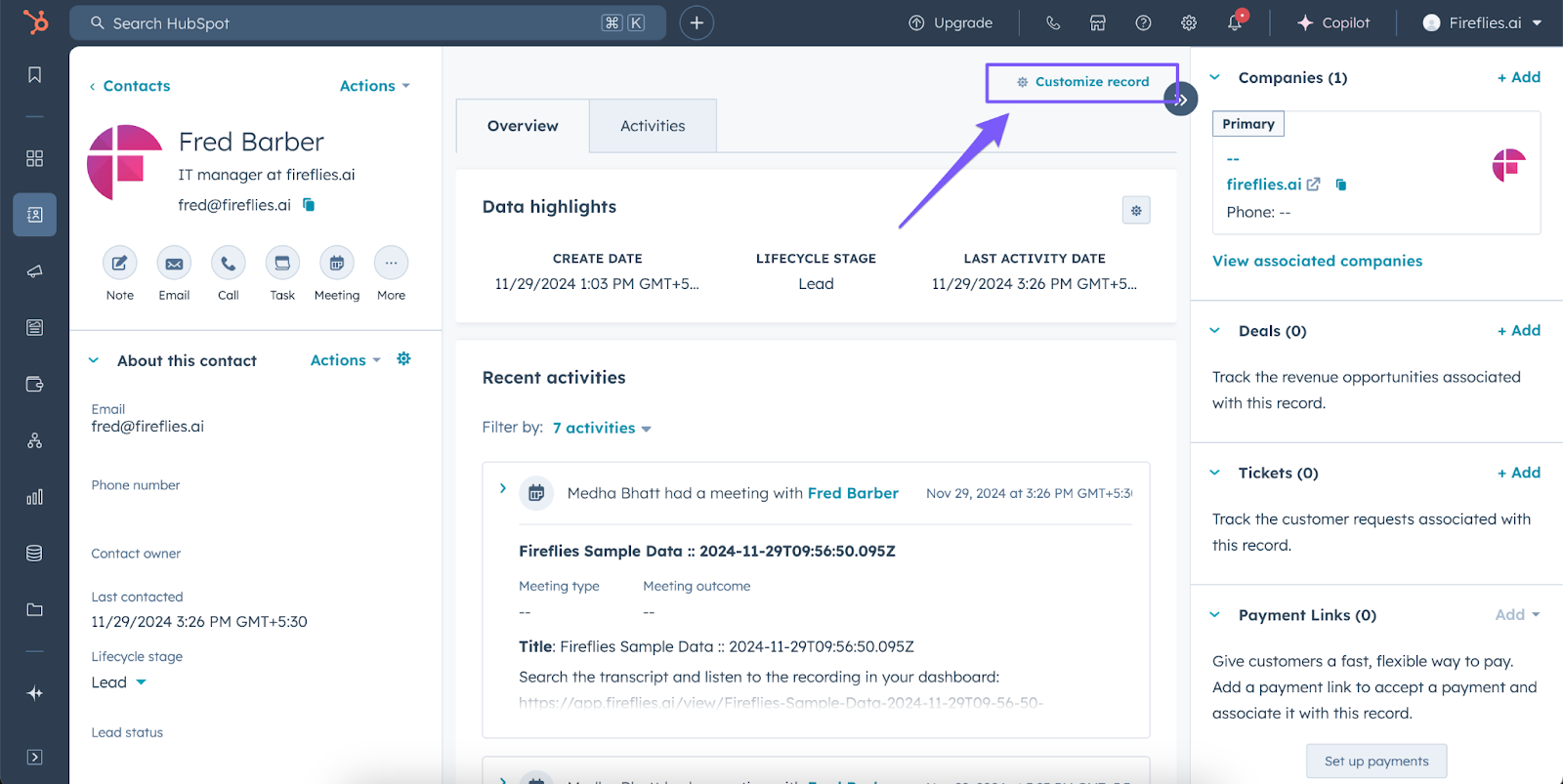The image size is (1563, 784).
Task: Collapse the Payment Links section
Action: (x=1215, y=615)
